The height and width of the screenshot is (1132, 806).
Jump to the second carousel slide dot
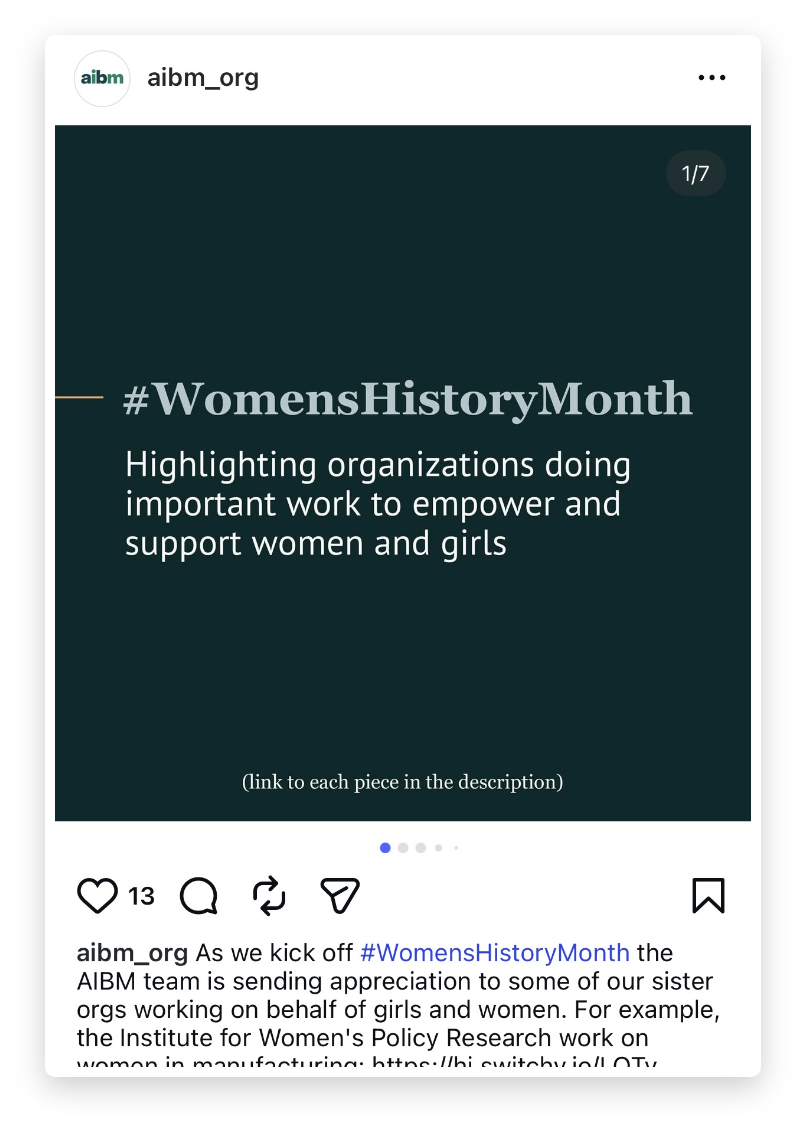click(x=403, y=848)
